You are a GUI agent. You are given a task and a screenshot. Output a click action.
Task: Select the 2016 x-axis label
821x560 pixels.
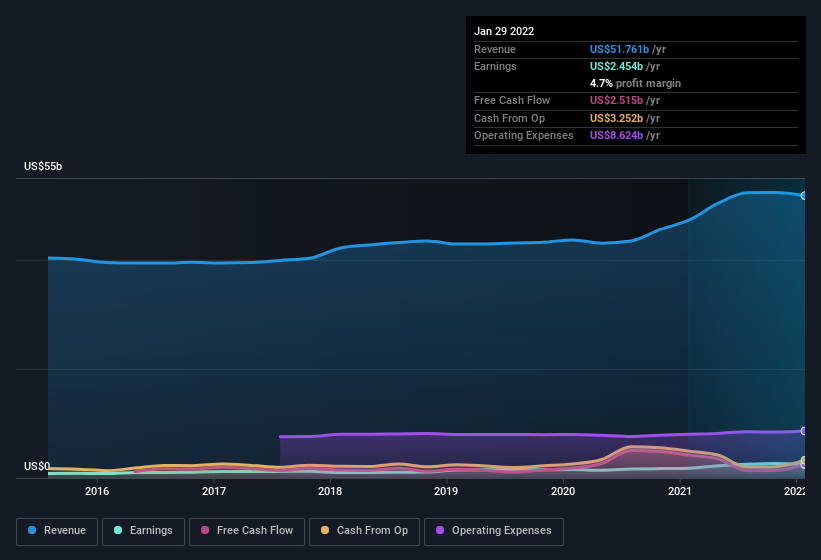pos(97,491)
